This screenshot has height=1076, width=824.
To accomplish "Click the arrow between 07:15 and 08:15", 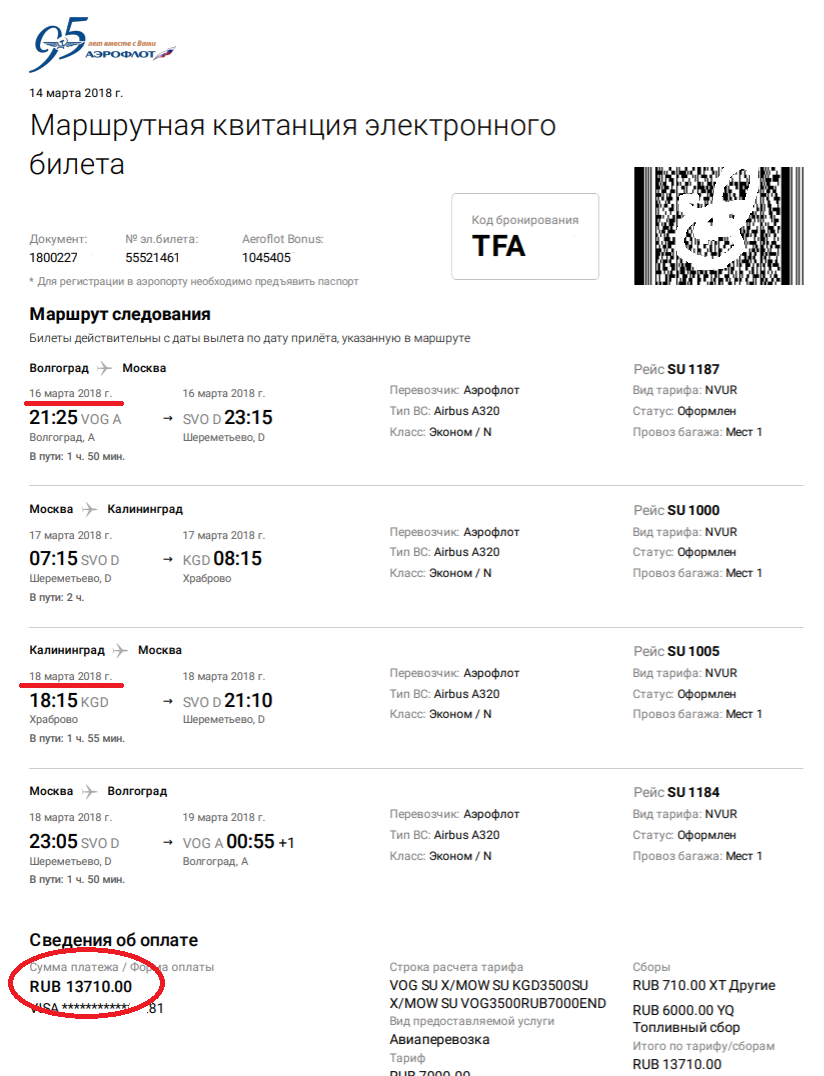I will click(167, 559).
